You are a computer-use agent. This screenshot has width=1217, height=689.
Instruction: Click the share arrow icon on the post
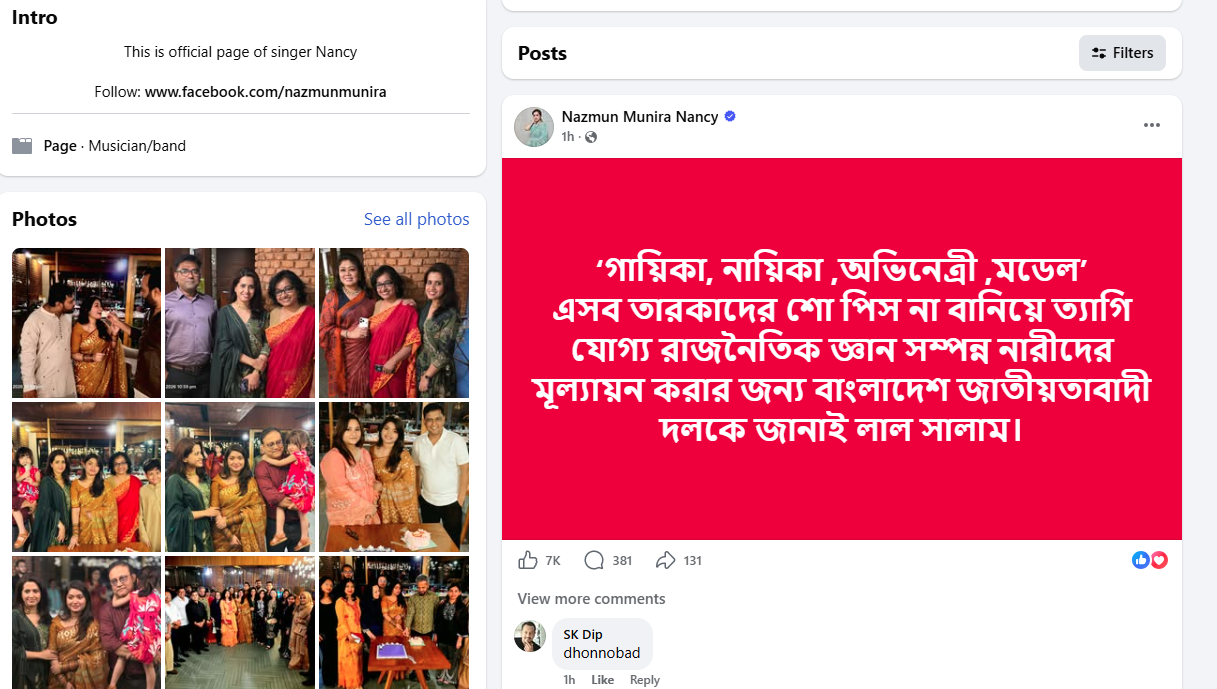tap(665, 560)
